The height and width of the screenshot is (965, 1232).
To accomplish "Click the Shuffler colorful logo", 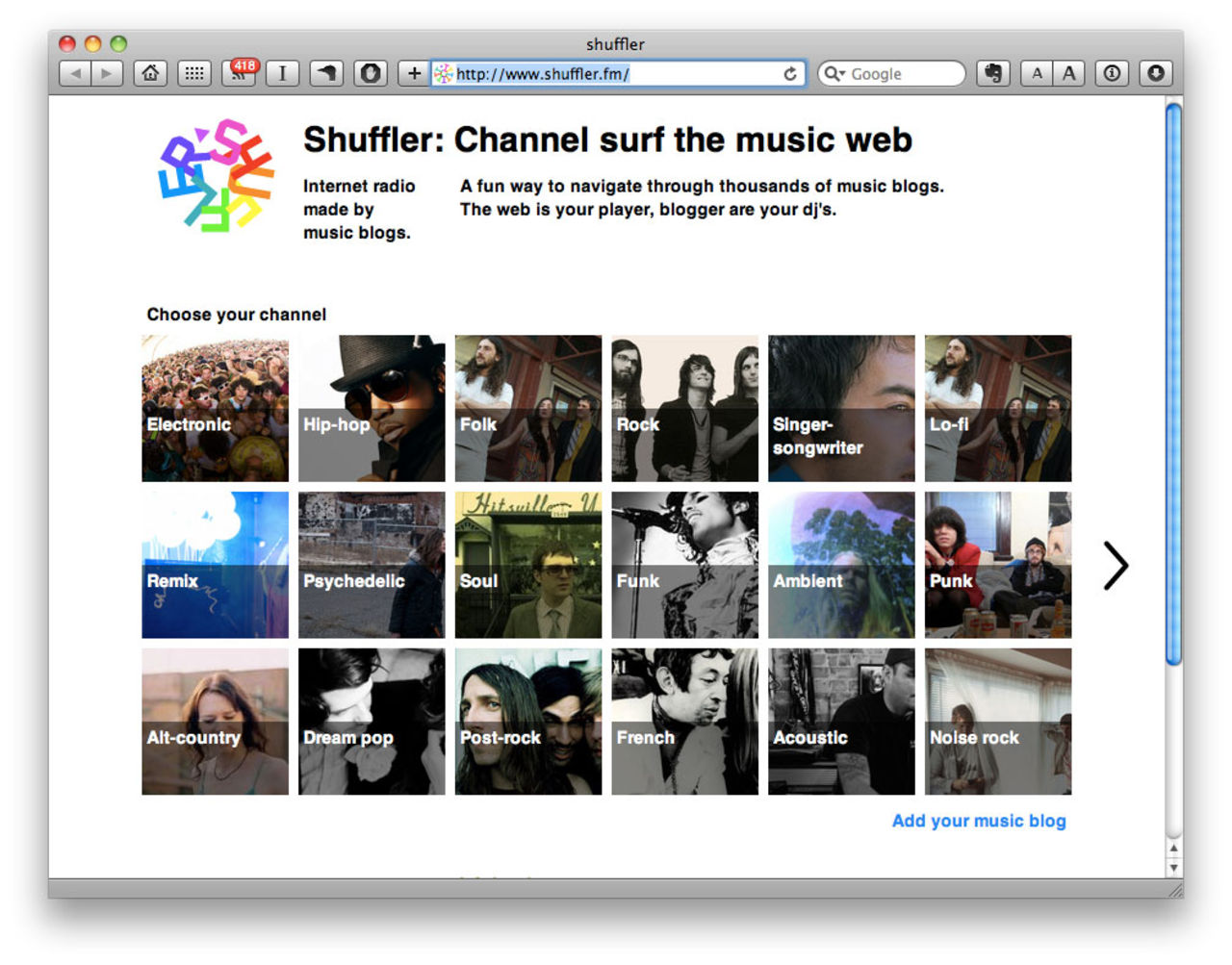I will (216, 176).
